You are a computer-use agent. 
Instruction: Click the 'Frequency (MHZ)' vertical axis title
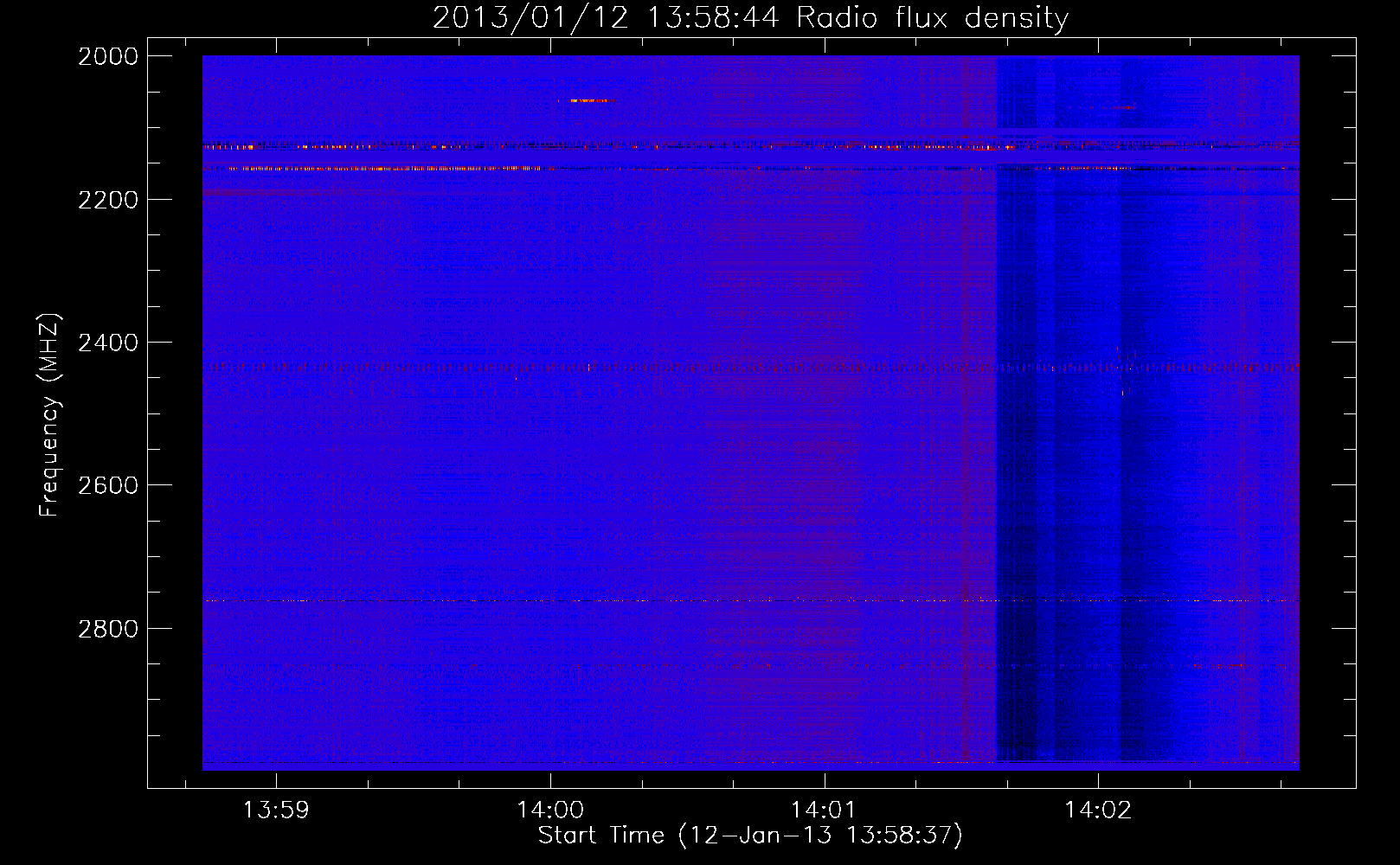[50, 415]
